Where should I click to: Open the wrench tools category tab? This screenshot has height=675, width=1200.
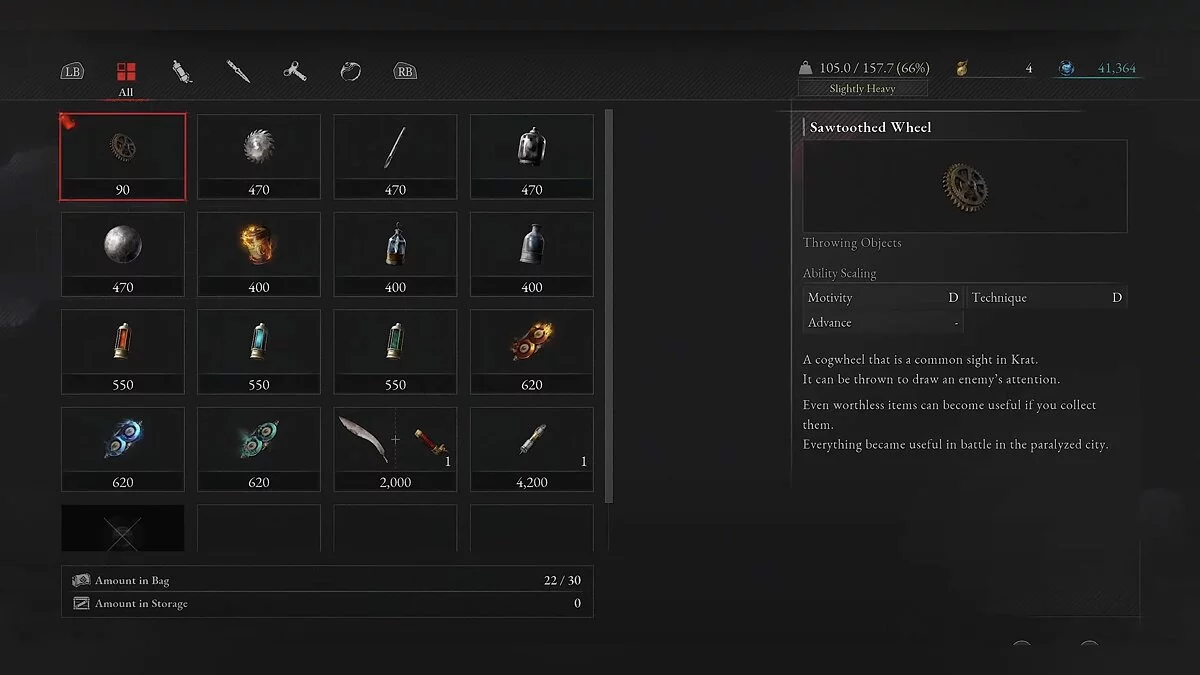tap(294, 72)
